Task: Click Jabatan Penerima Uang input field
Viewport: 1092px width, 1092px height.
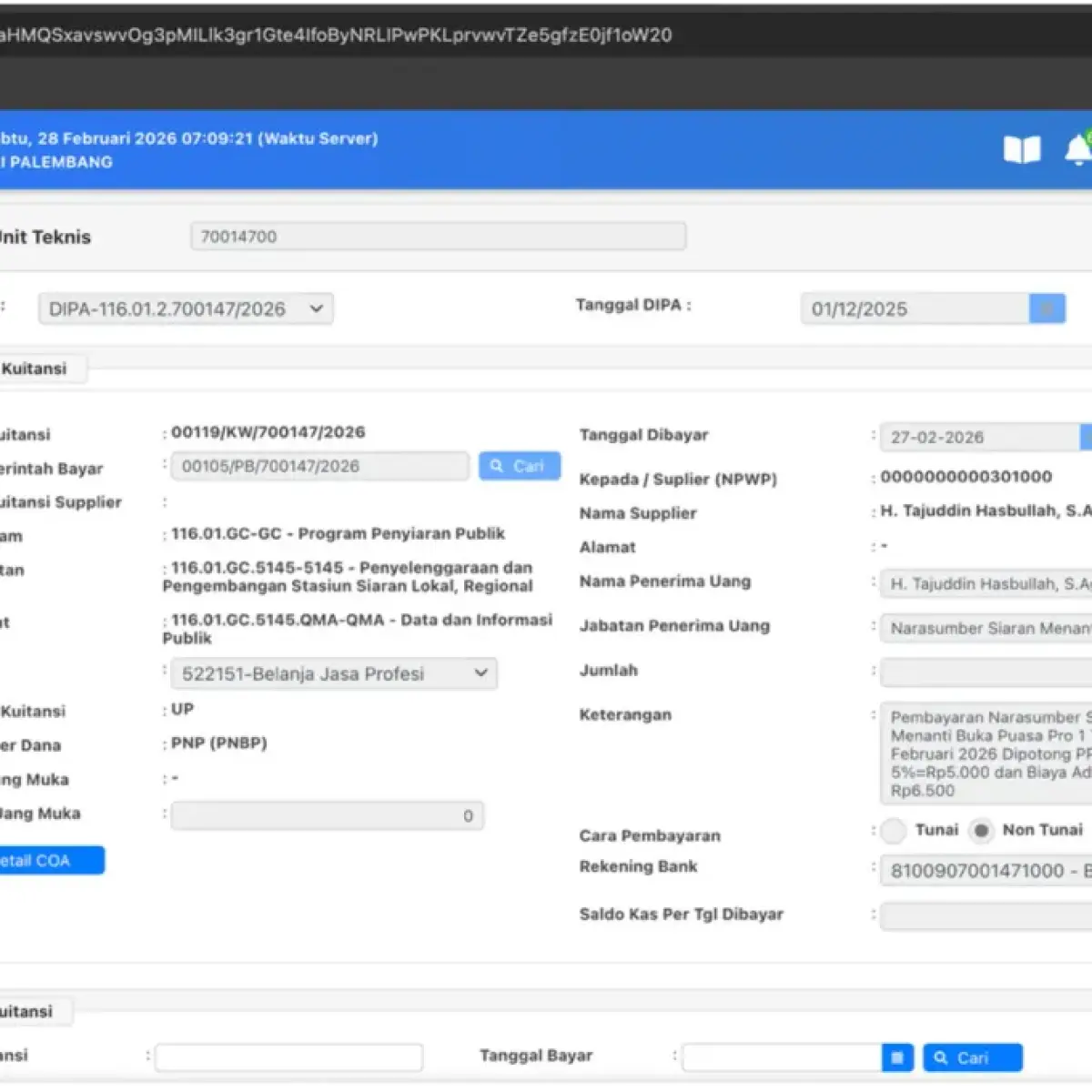Action: click(986, 628)
